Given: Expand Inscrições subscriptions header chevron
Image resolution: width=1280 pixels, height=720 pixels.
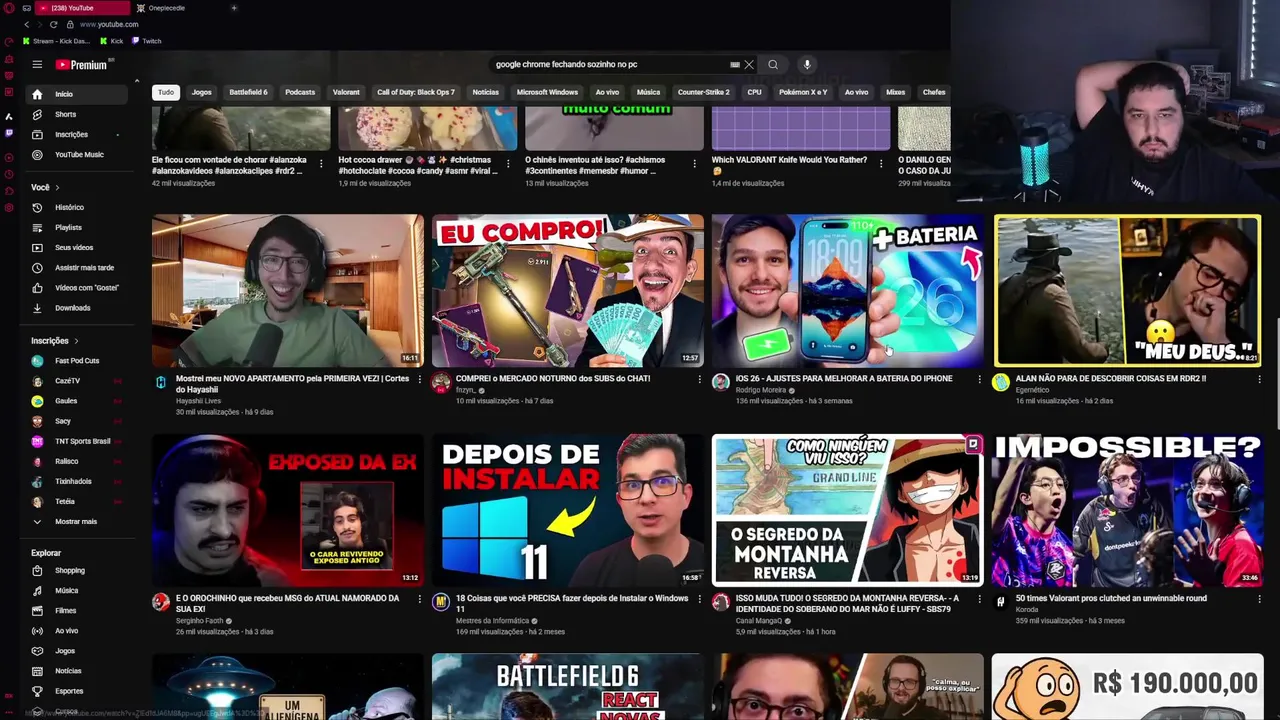Looking at the screenshot, I should (x=75, y=341).
